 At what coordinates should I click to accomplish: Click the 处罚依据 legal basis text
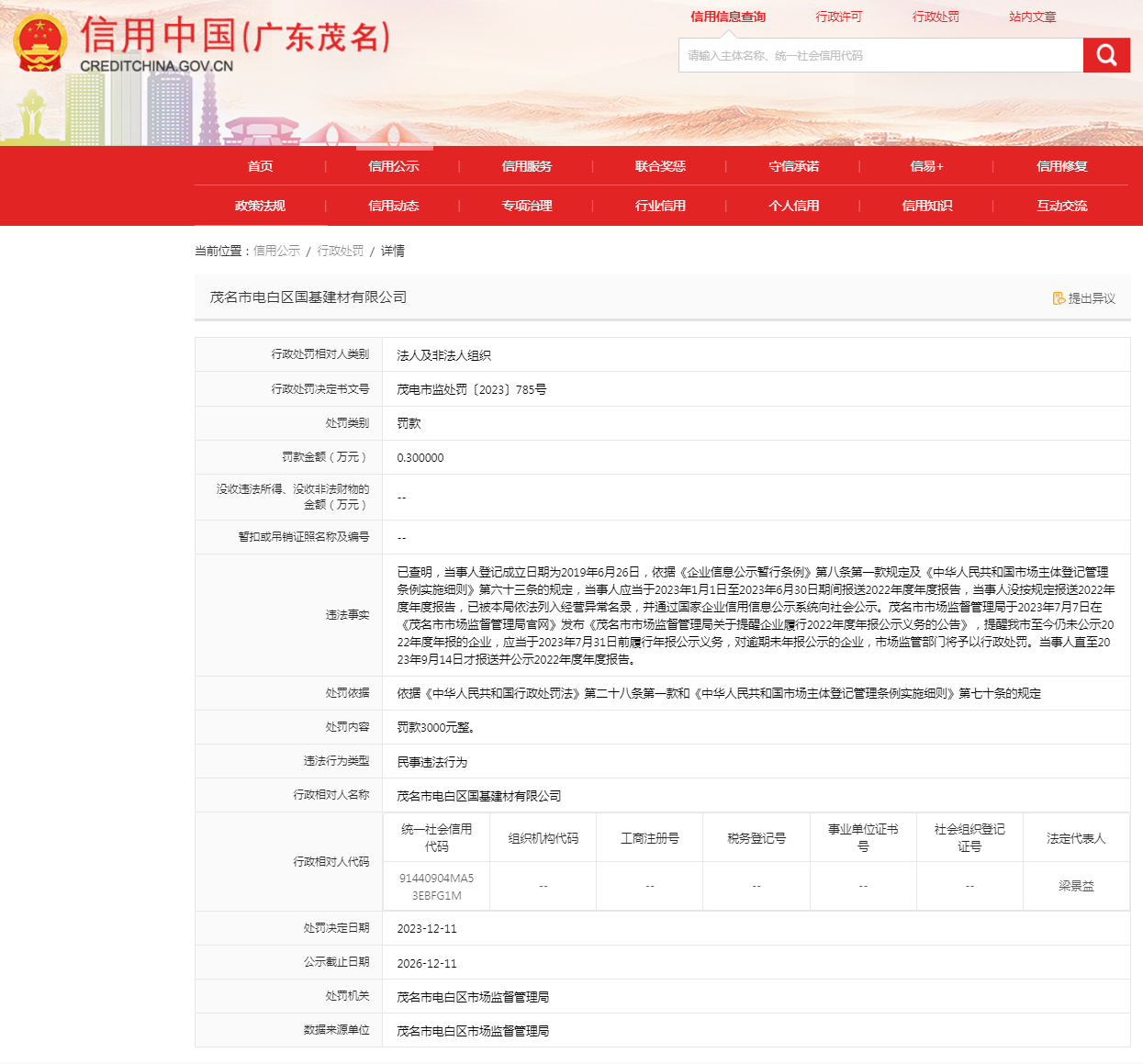pos(719,693)
